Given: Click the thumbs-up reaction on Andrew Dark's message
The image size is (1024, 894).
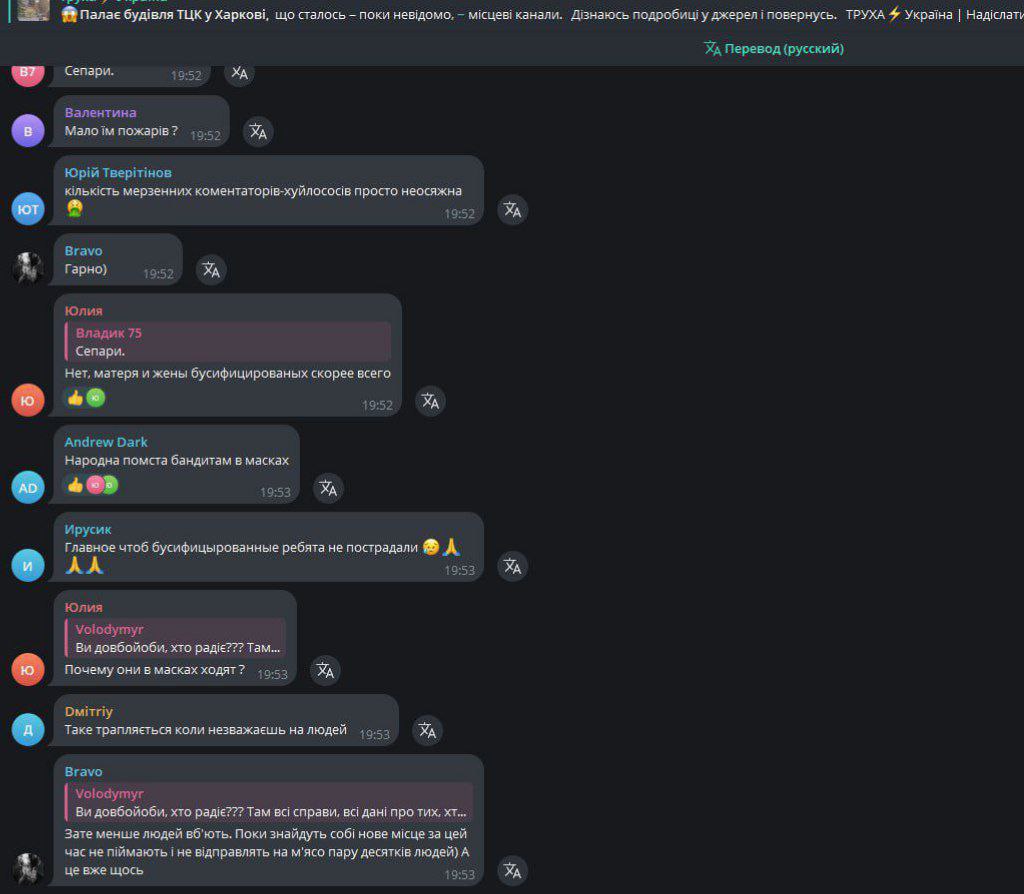Looking at the screenshot, I should click(x=76, y=485).
